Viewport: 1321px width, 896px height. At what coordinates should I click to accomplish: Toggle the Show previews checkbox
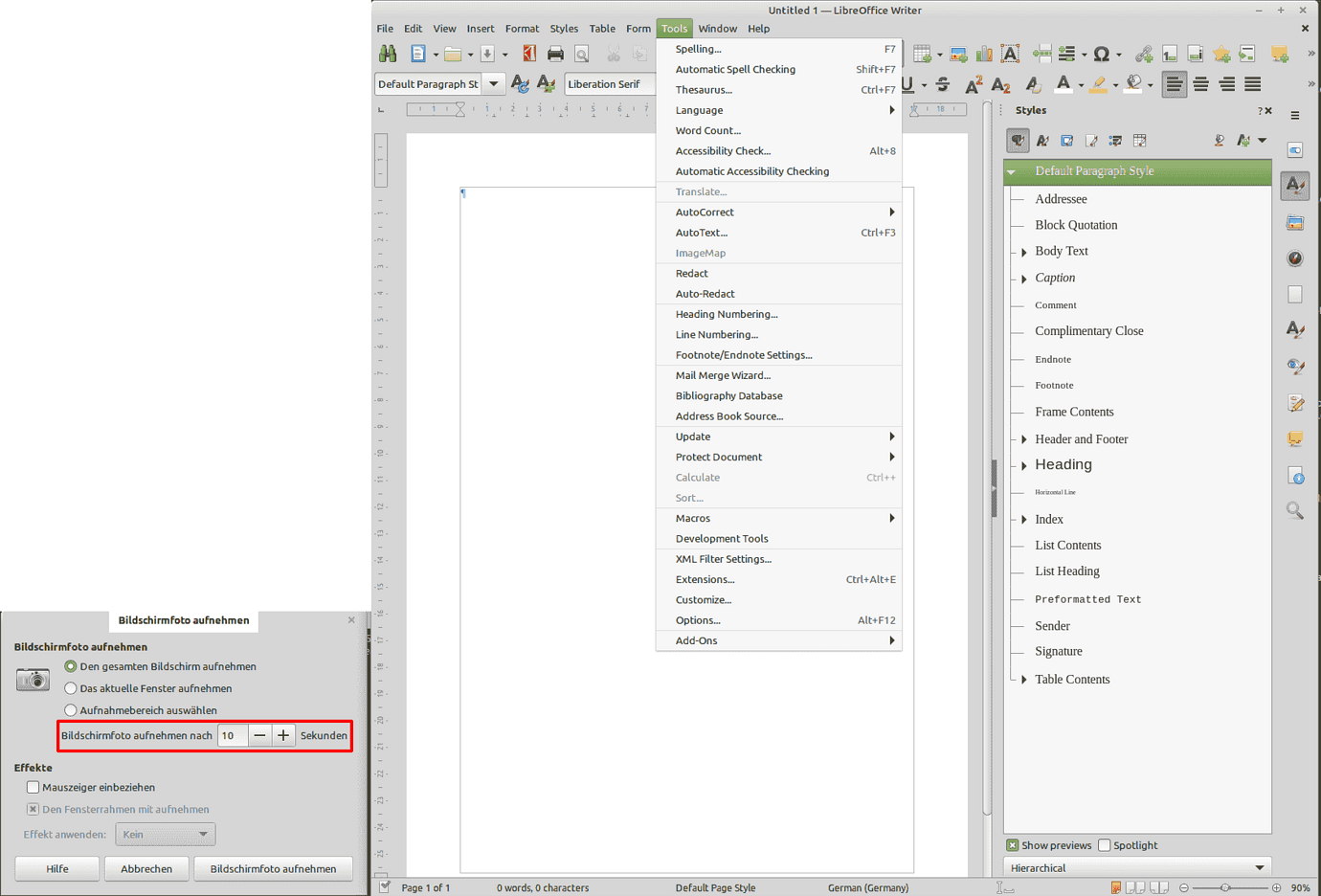click(x=1014, y=845)
